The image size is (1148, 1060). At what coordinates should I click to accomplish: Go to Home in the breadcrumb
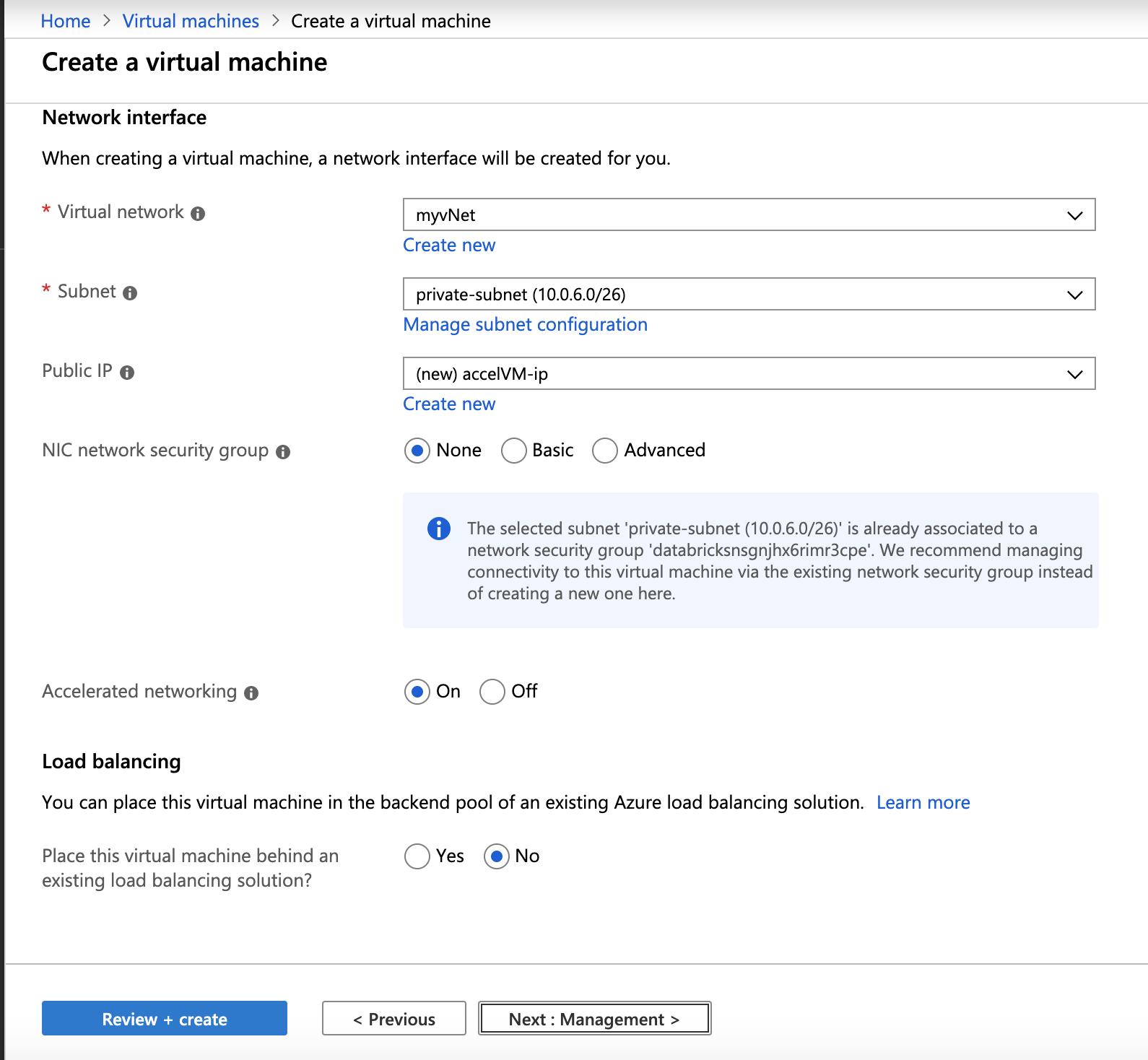tap(66, 21)
